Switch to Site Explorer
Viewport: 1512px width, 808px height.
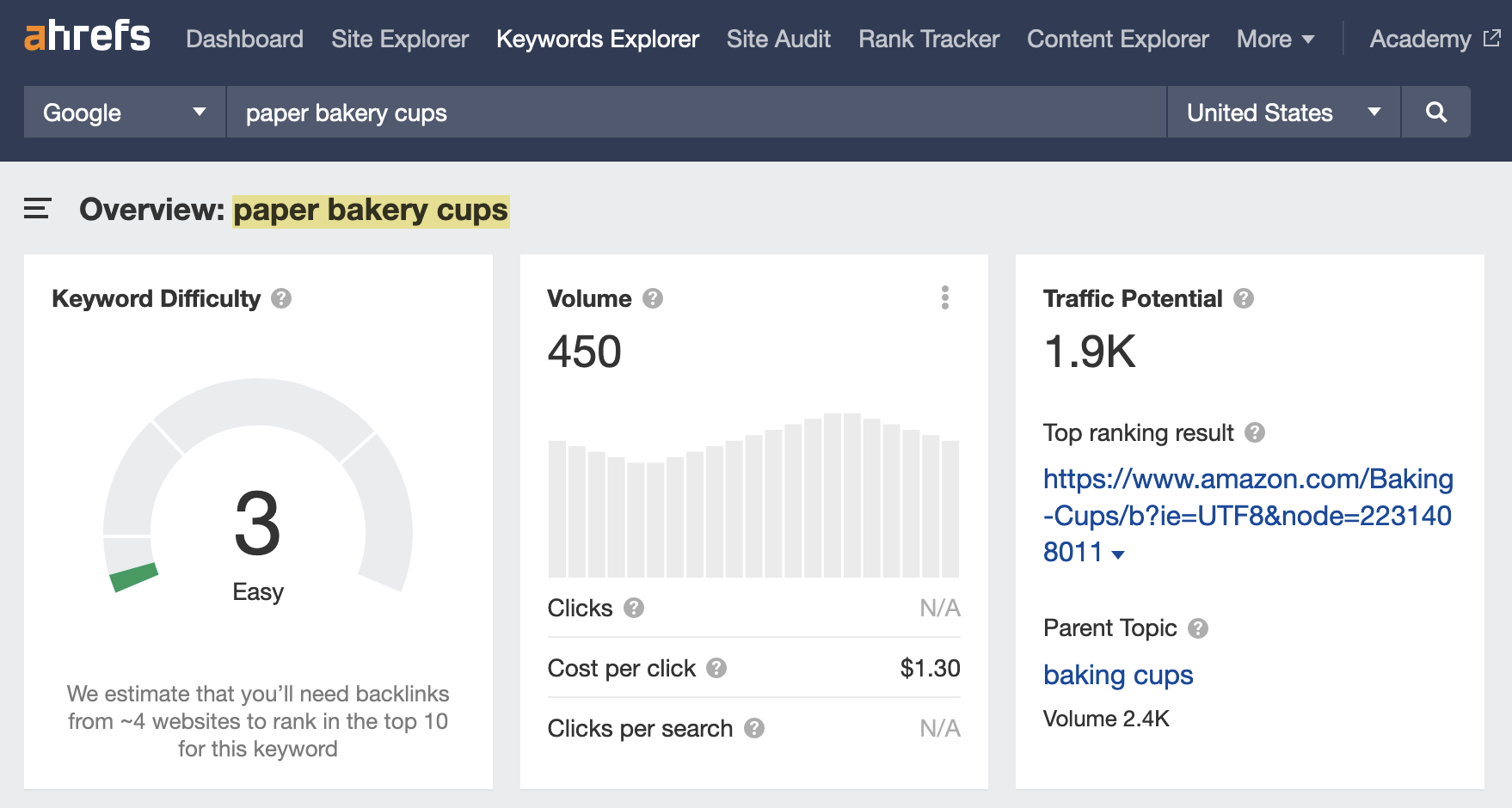pos(399,39)
